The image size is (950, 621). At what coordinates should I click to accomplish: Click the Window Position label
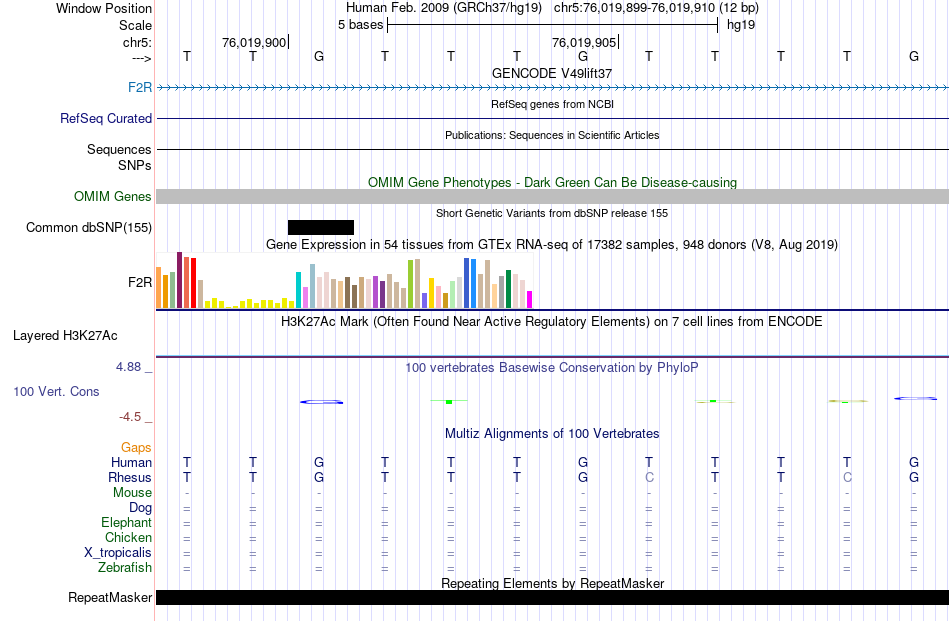[104, 8]
